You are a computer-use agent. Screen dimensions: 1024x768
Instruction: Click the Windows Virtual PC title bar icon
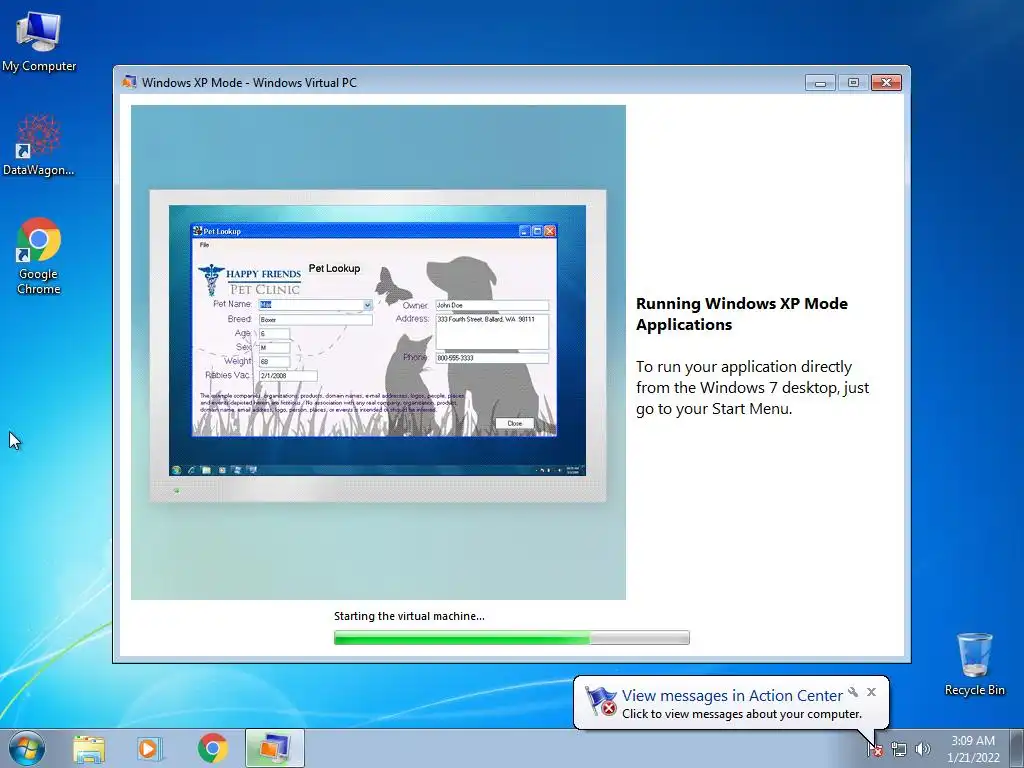(x=129, y=82)
